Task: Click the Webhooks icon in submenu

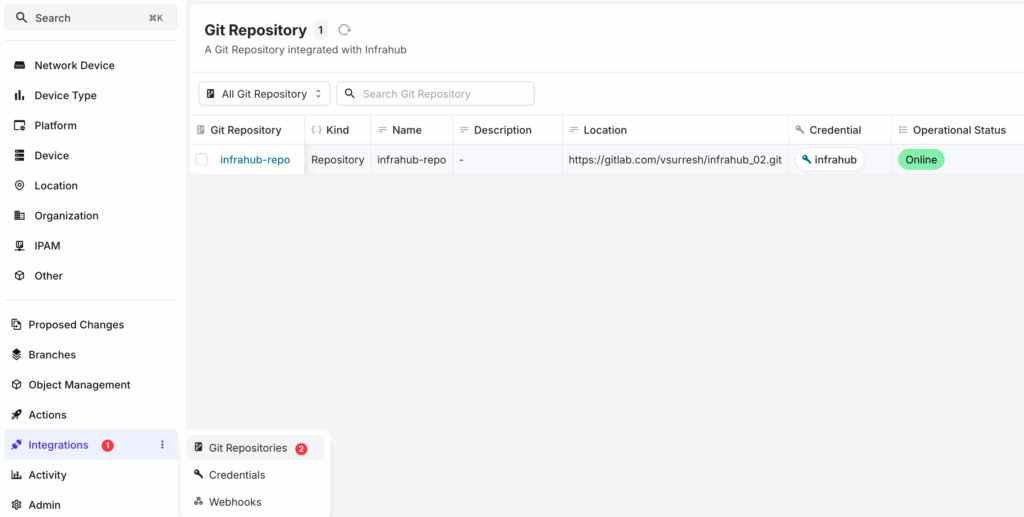Action: click(199, 502)
